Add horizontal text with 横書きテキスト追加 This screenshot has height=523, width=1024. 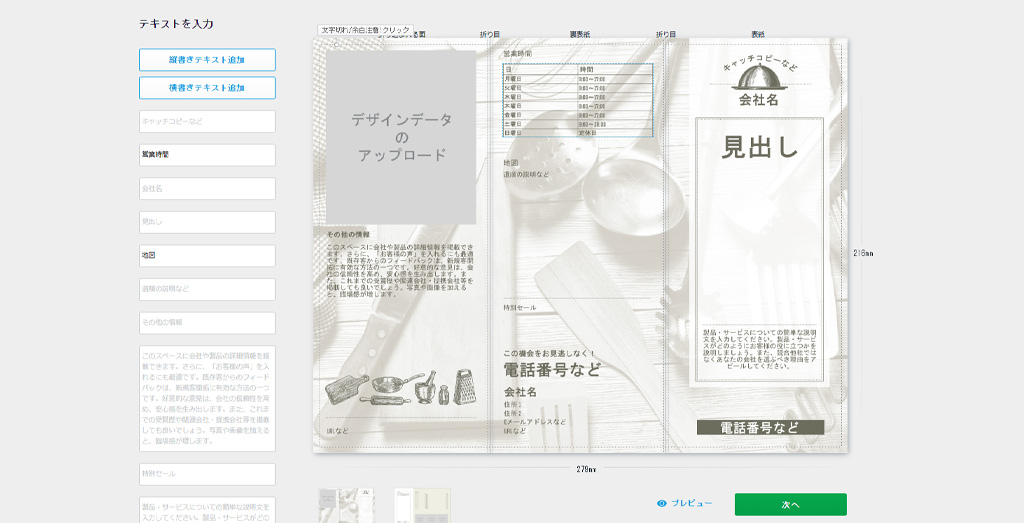[207, 88]
